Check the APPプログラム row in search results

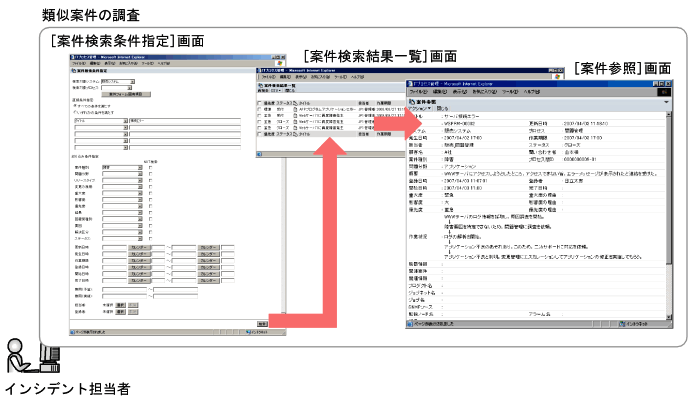[260, 109]
